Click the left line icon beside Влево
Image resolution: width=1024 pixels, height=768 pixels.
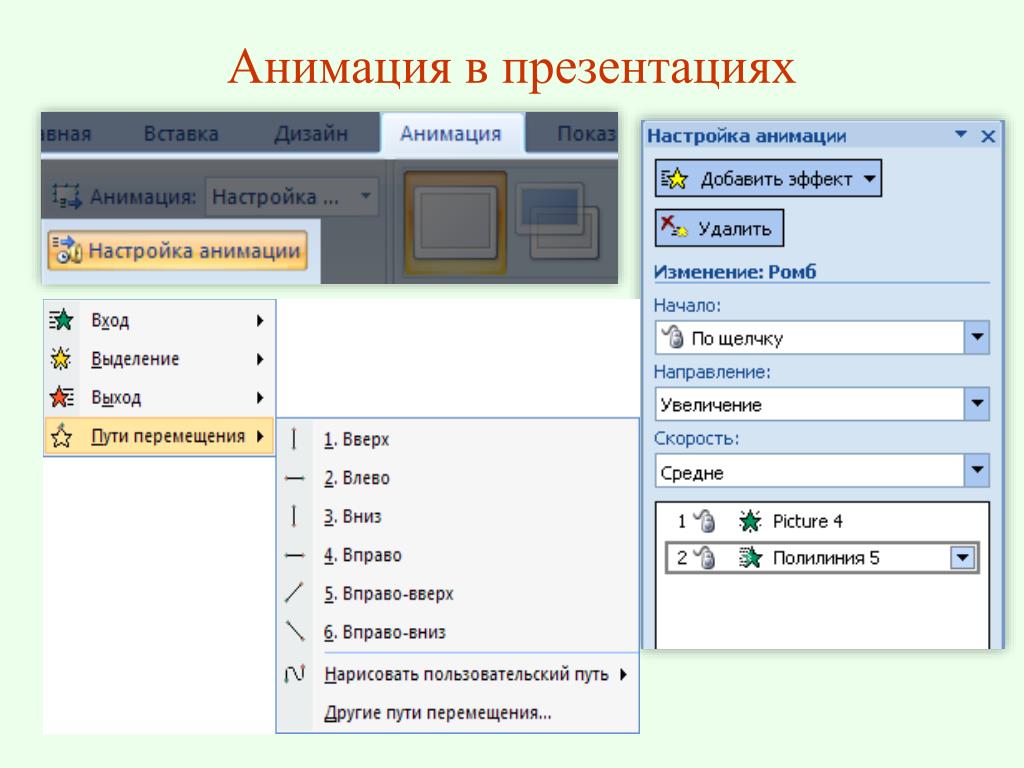[x=295, y=478]
